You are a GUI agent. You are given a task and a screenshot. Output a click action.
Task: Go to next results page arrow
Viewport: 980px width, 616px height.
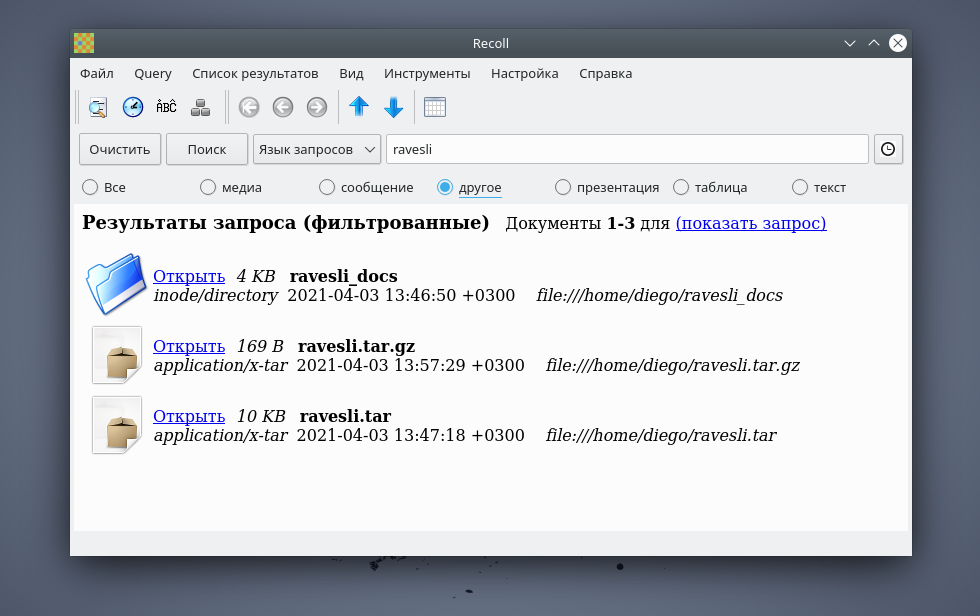pyautogui.click(x=317, y=107)
